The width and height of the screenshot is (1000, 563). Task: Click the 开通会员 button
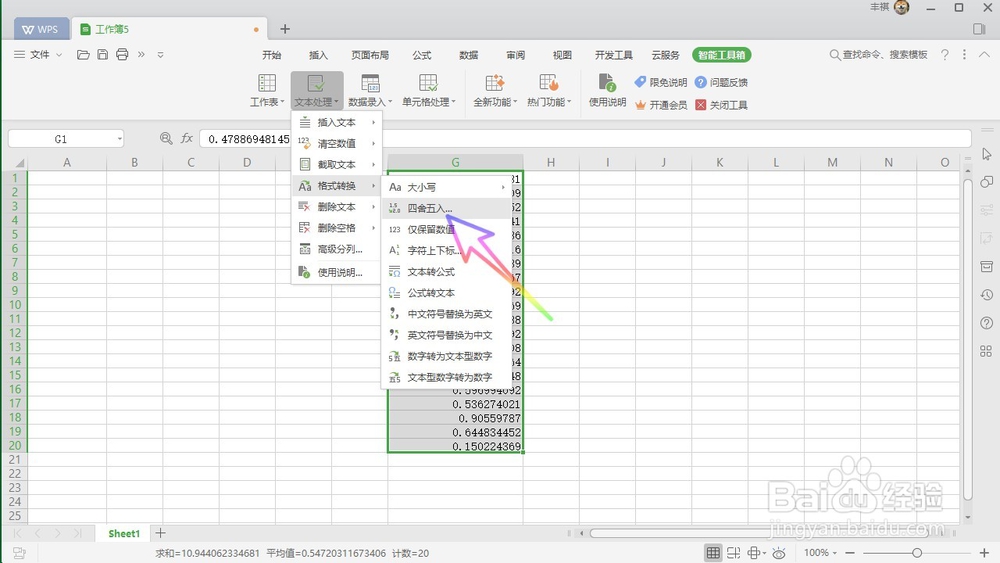pyautogui.click(x=661, y=105)
